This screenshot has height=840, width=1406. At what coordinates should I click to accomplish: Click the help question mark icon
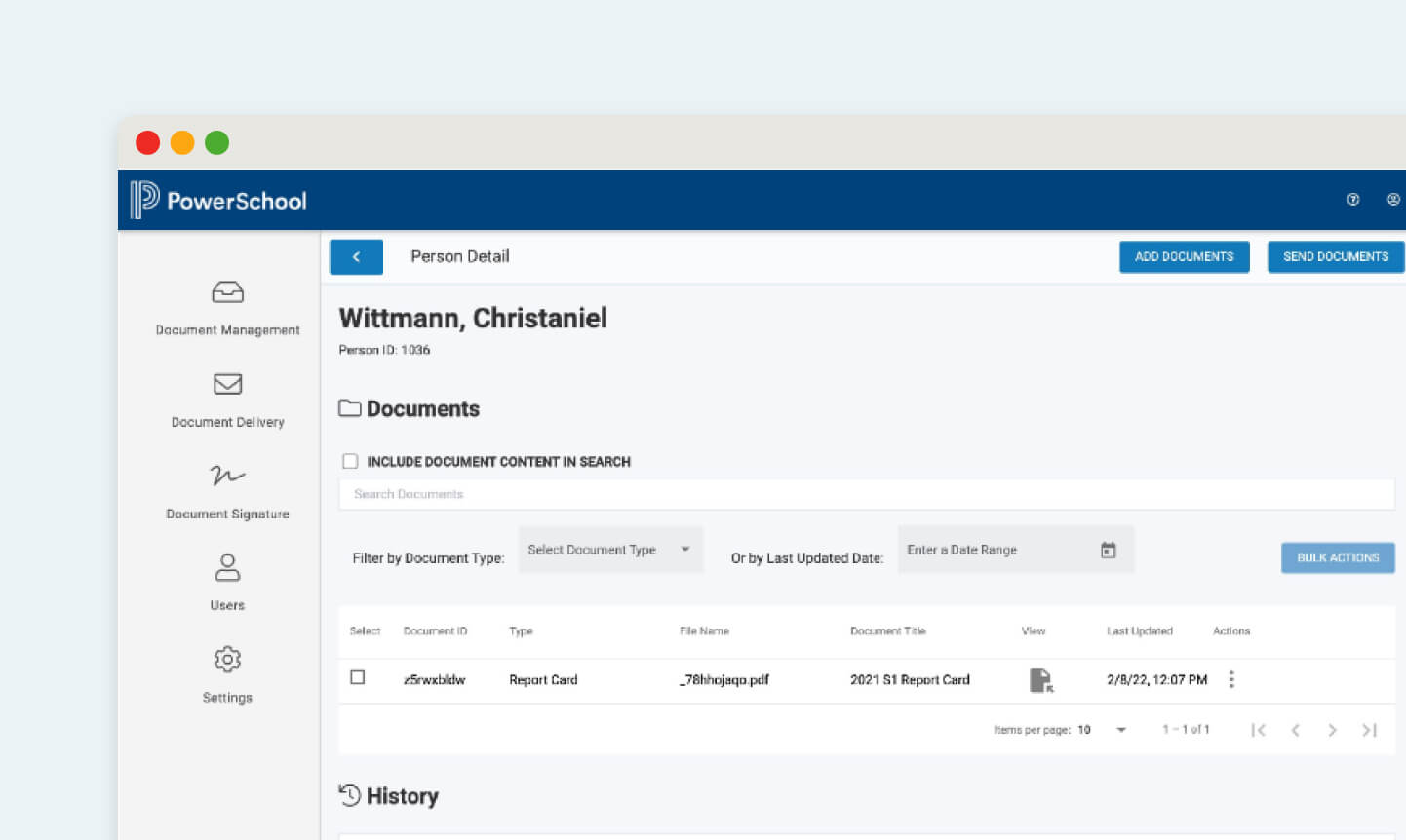(x=1352, y=200)
